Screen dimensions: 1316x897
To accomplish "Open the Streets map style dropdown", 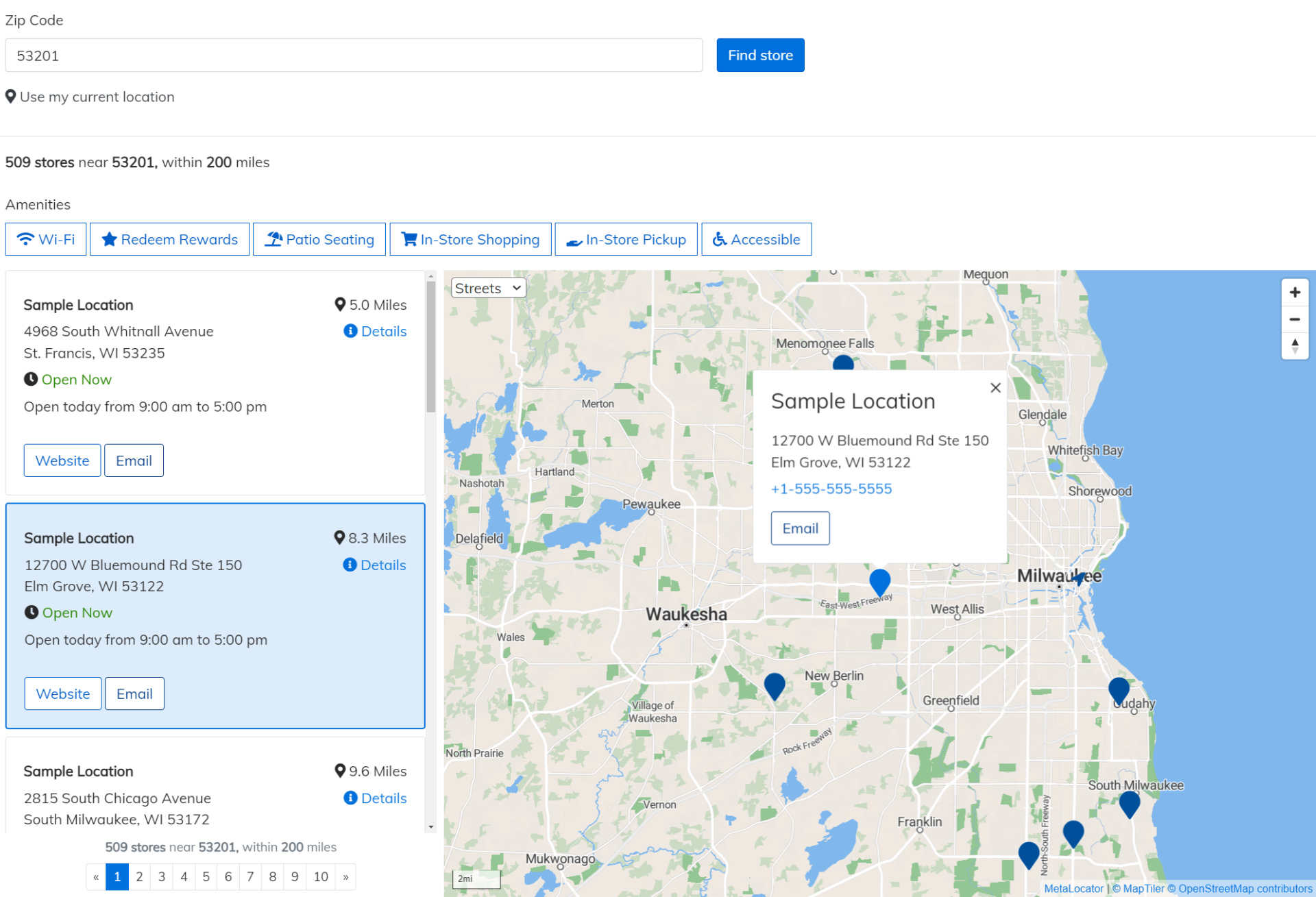I will coord(487,288).
